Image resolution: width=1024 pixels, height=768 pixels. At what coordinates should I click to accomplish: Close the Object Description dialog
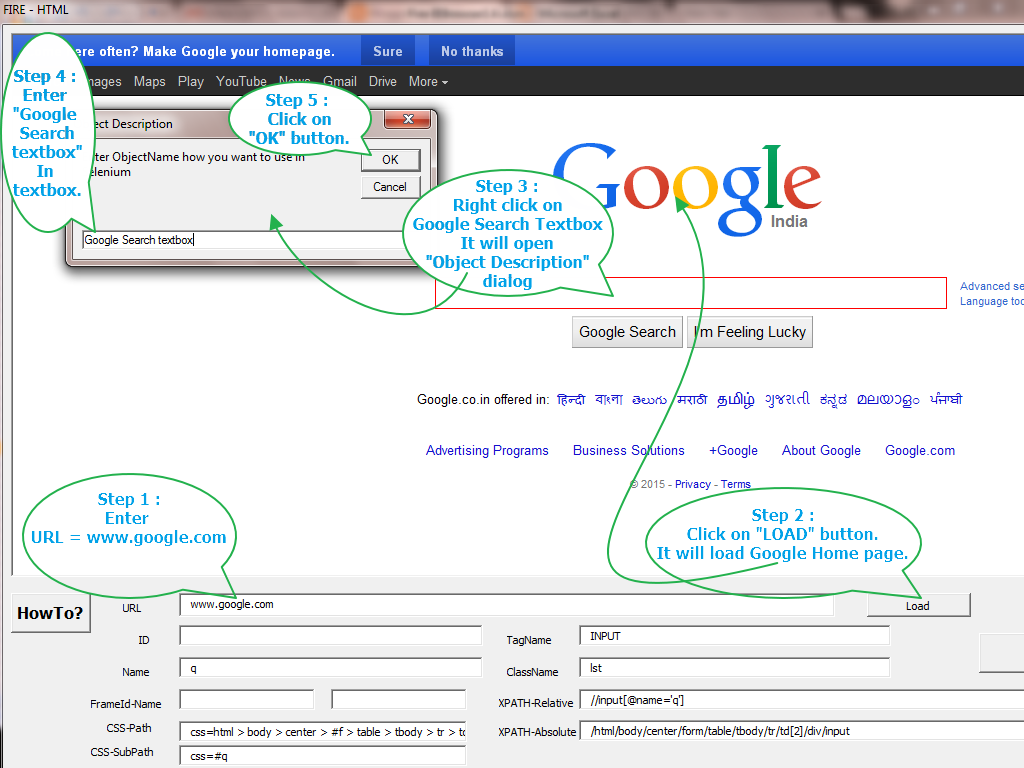[408, 119]
